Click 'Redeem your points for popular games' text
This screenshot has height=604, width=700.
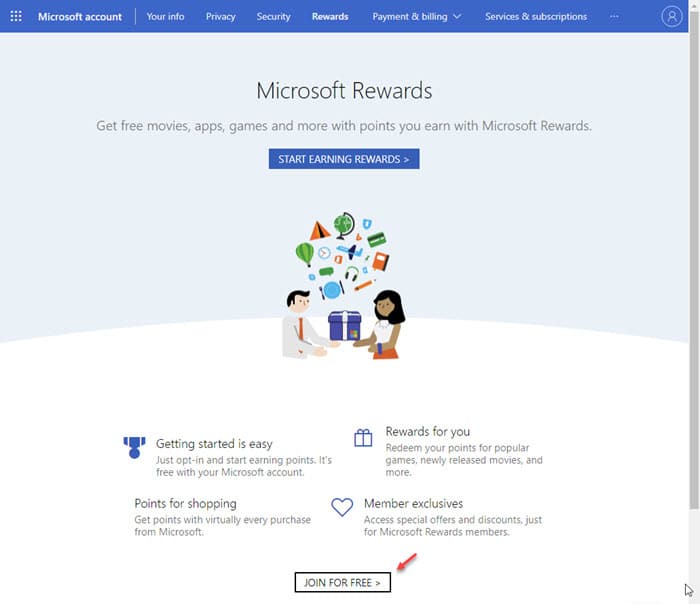[464, 460]
